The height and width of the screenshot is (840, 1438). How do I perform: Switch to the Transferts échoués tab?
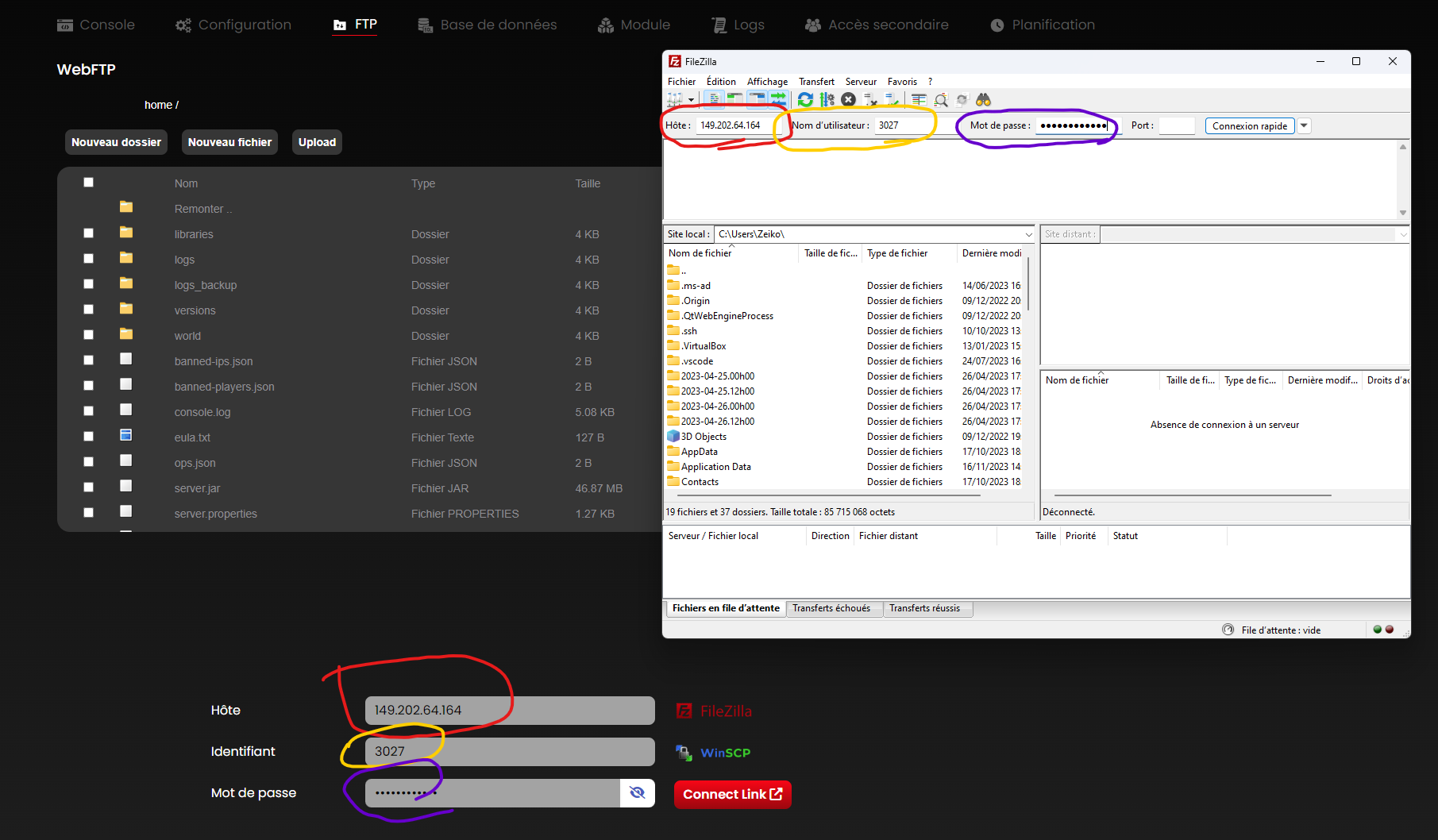(x=831, y=608)
